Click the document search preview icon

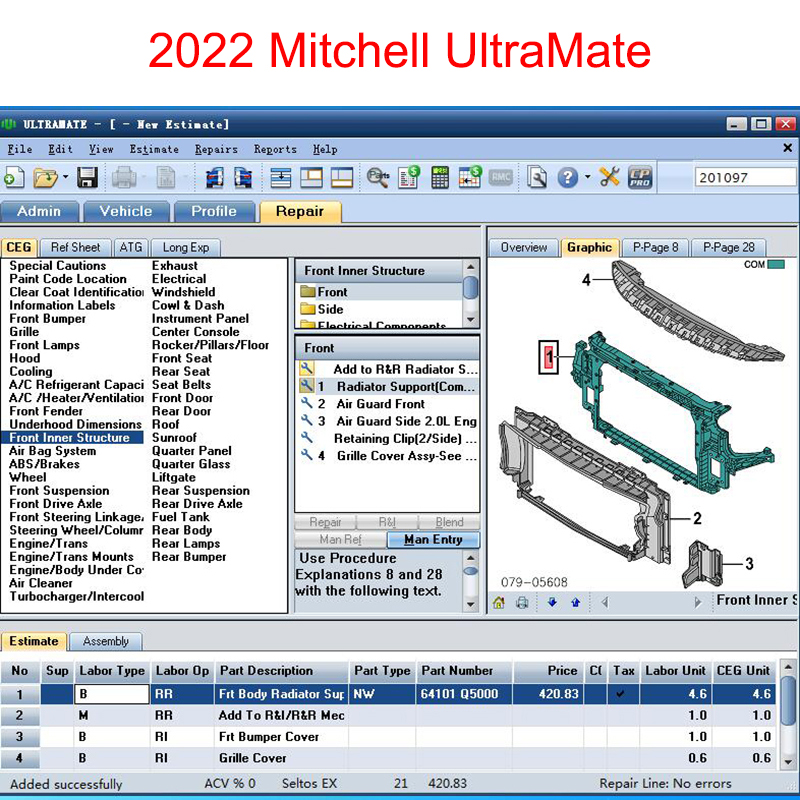coord(537,178)
